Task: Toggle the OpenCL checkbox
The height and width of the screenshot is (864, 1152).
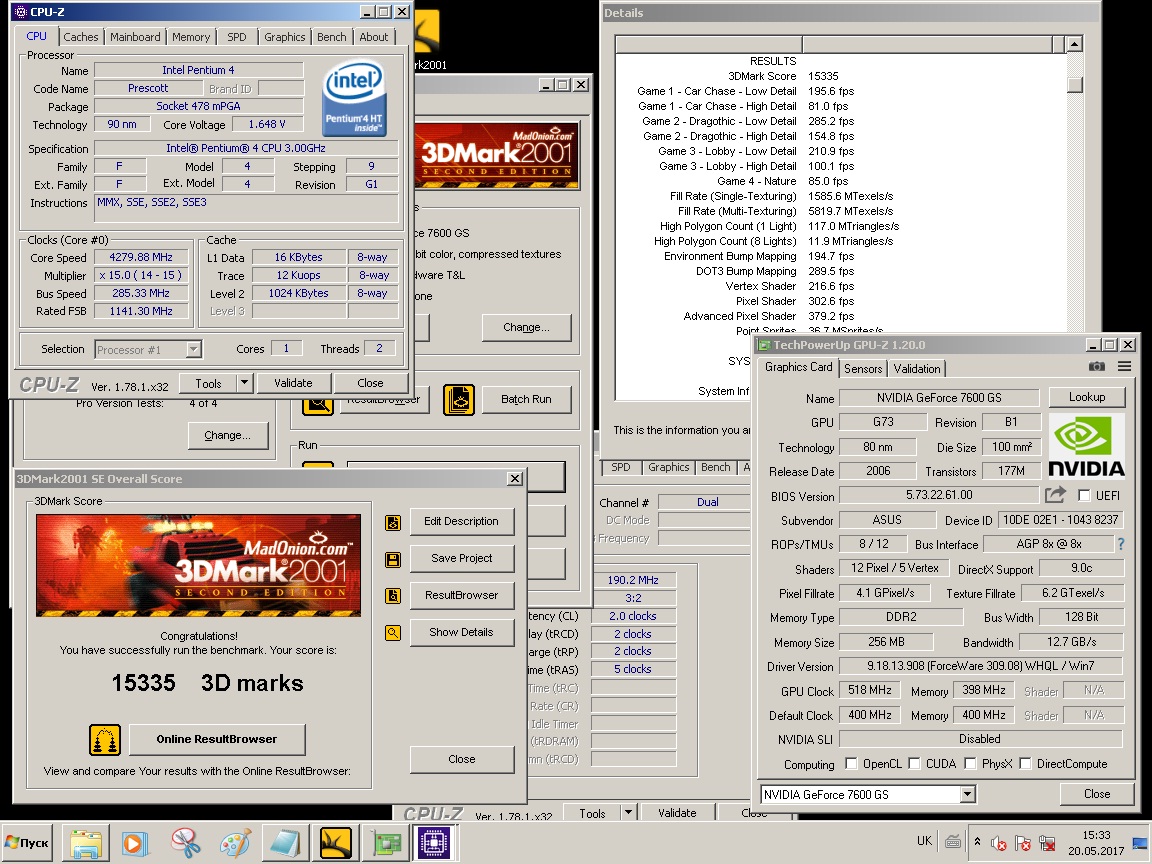Action: pyautogui.click(x=851, y=763)
